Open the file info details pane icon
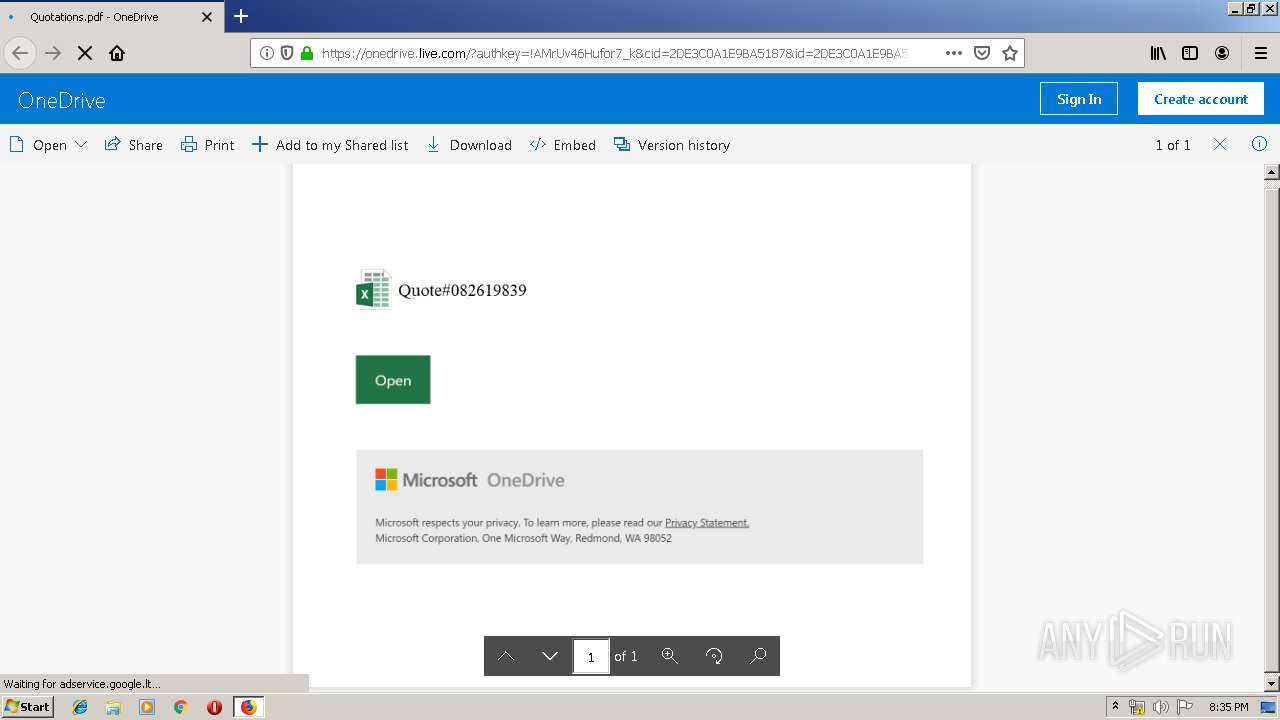This screenshot has width=1280, height=720. (1259, 144)
